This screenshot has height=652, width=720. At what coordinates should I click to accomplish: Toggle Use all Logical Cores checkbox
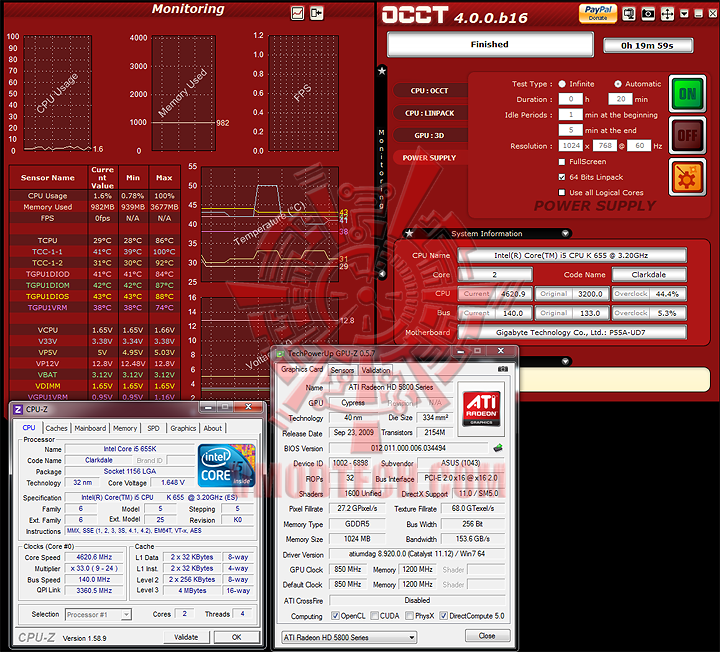(562, 192)
